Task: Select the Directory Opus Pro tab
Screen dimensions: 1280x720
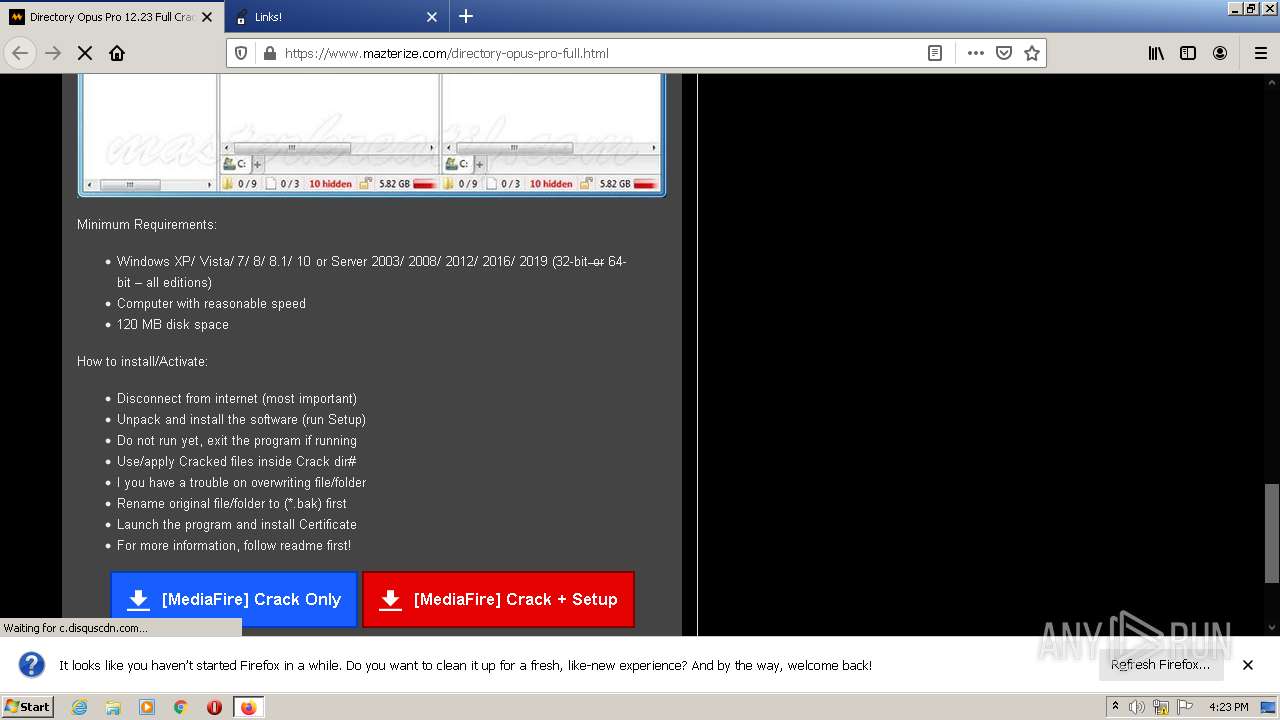Action: 111,17
